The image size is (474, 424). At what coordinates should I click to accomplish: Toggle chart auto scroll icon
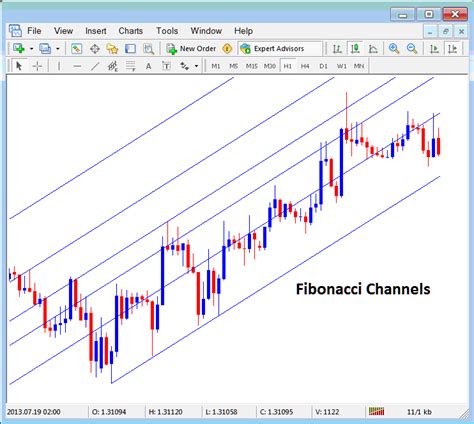coord(434,49)
